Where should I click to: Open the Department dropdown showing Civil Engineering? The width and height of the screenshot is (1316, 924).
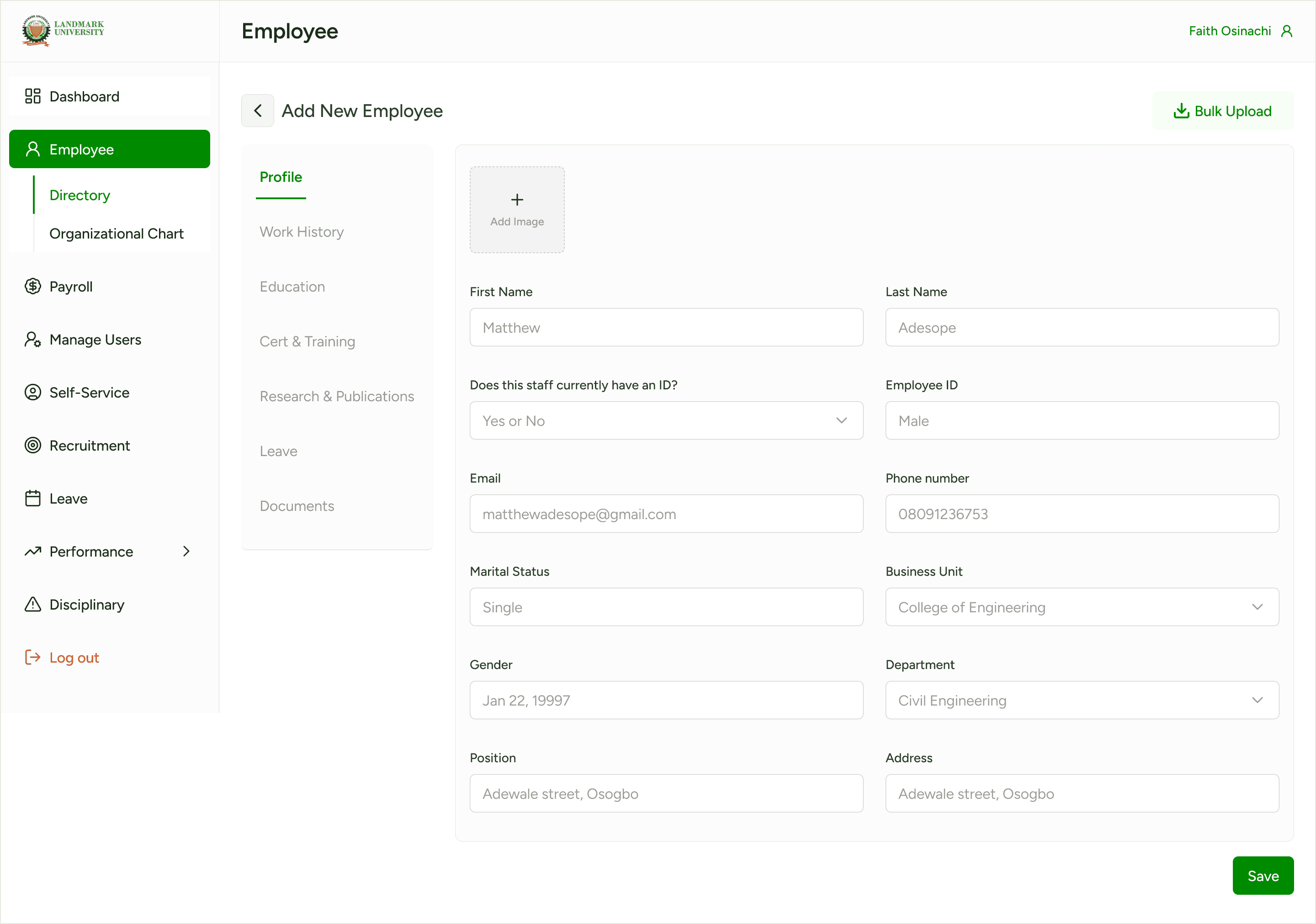click(1082, 700)
